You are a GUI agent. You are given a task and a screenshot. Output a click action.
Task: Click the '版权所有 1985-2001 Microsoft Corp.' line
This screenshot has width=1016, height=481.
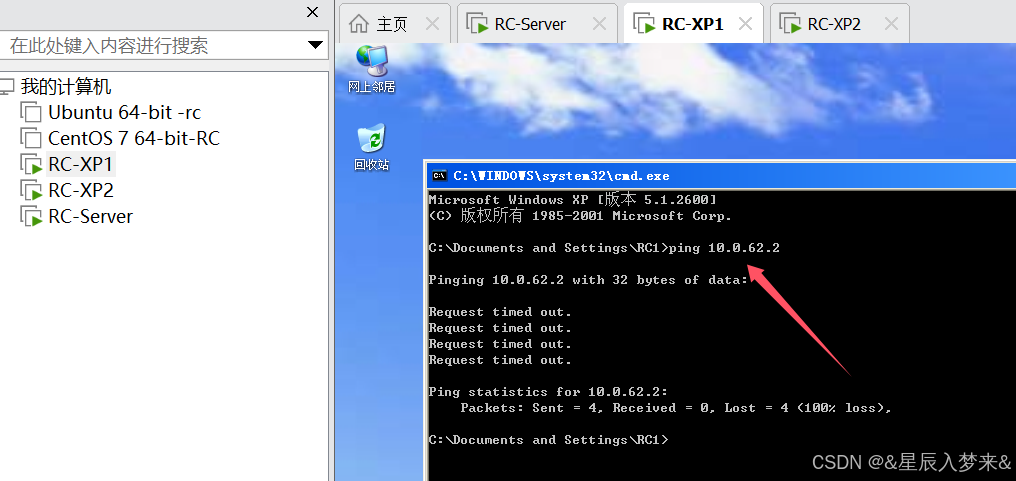(x=580, y=216)
